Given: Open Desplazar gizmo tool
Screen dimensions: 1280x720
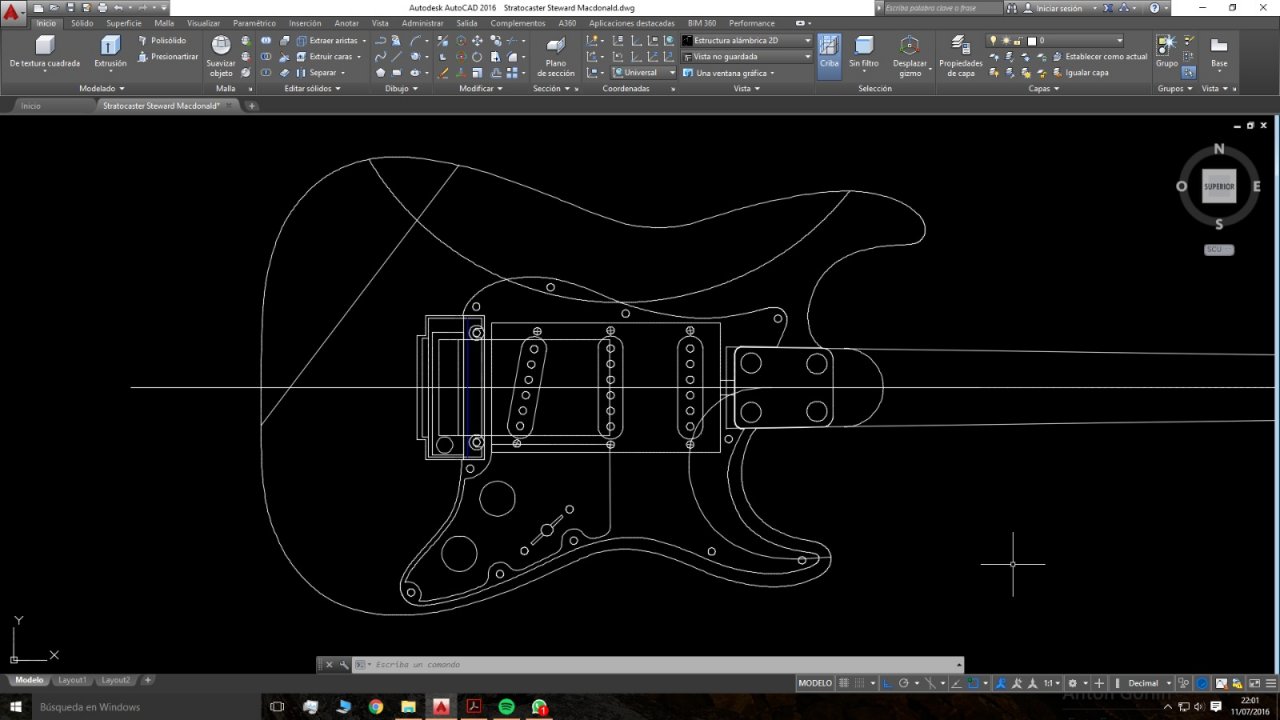Looking at the screenshot, I should click(910, 56).
